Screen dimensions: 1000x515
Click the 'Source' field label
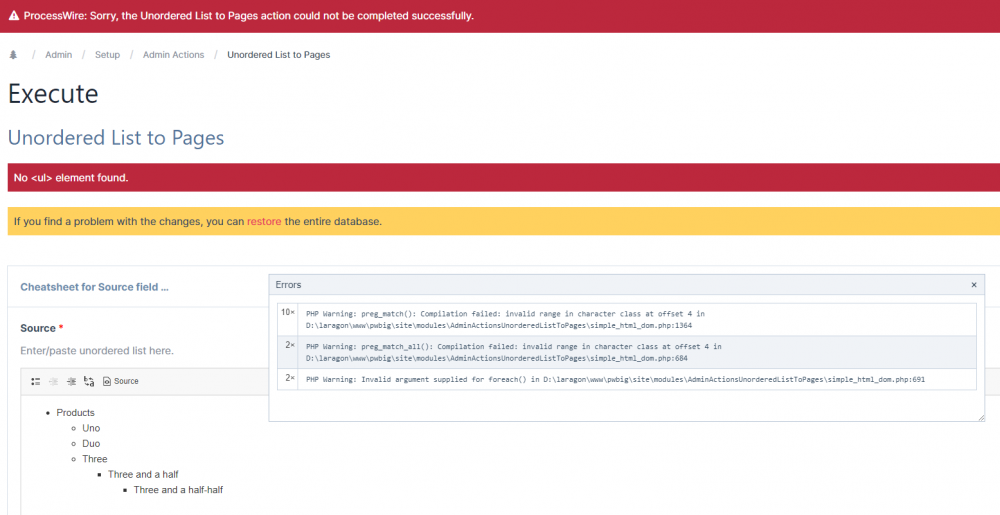pyautogui.click(x=38, y=328)
